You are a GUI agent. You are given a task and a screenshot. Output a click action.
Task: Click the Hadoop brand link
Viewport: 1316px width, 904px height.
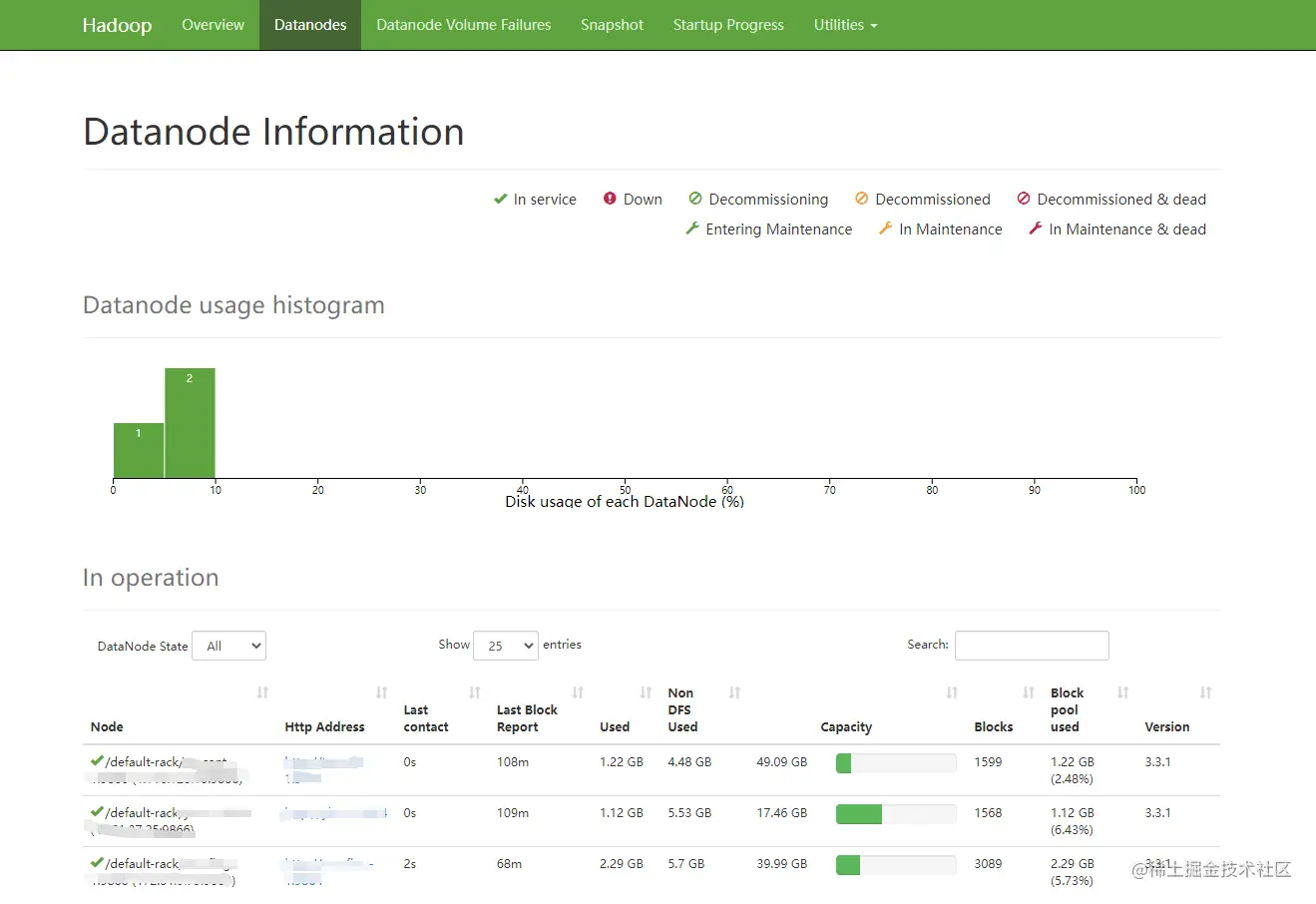(117, 25)
